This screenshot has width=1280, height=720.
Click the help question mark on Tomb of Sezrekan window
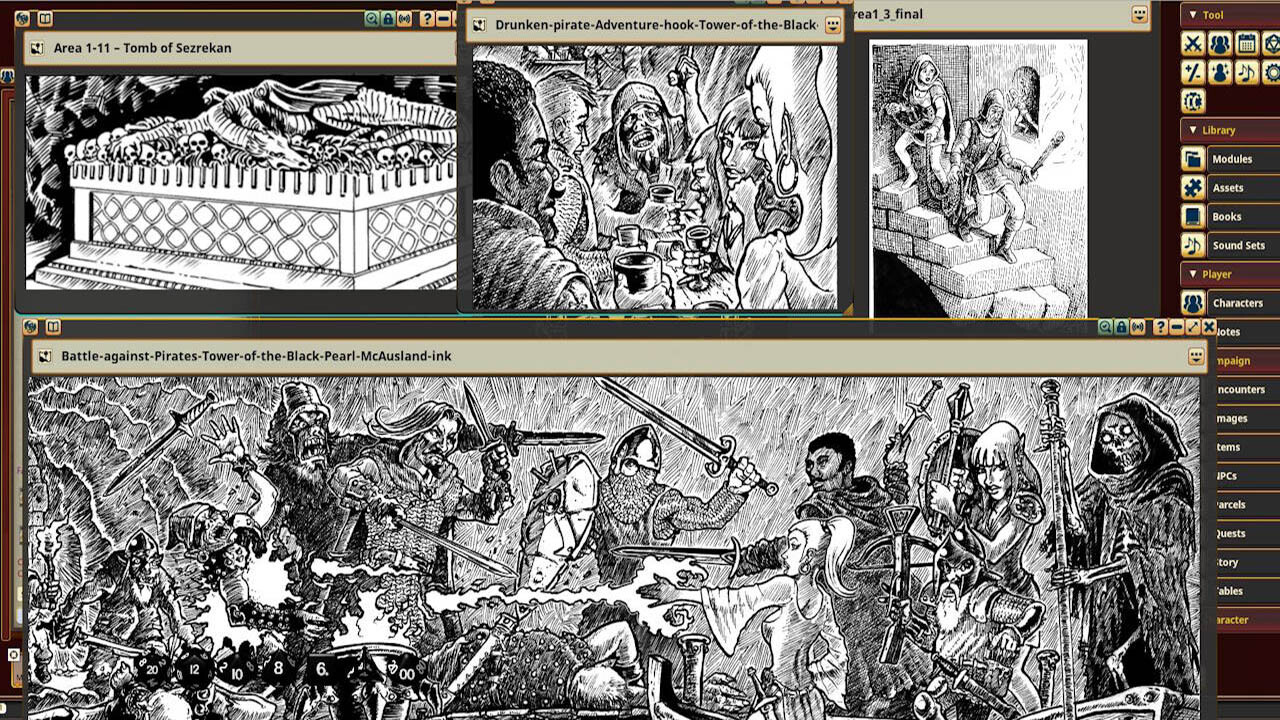click(x=427, y=17)
